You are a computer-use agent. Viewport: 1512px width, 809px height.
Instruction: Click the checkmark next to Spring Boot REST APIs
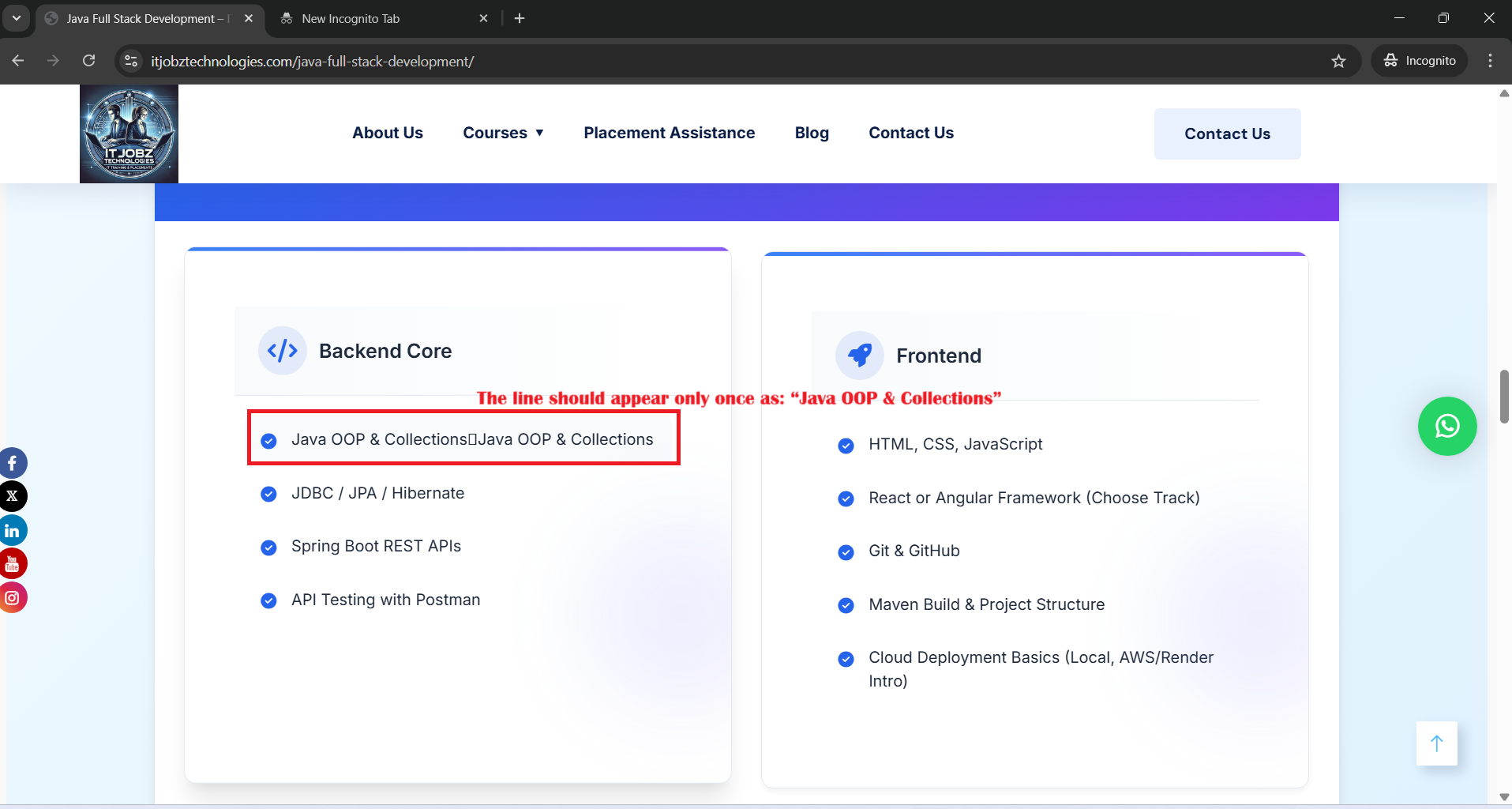coord(268,547)
